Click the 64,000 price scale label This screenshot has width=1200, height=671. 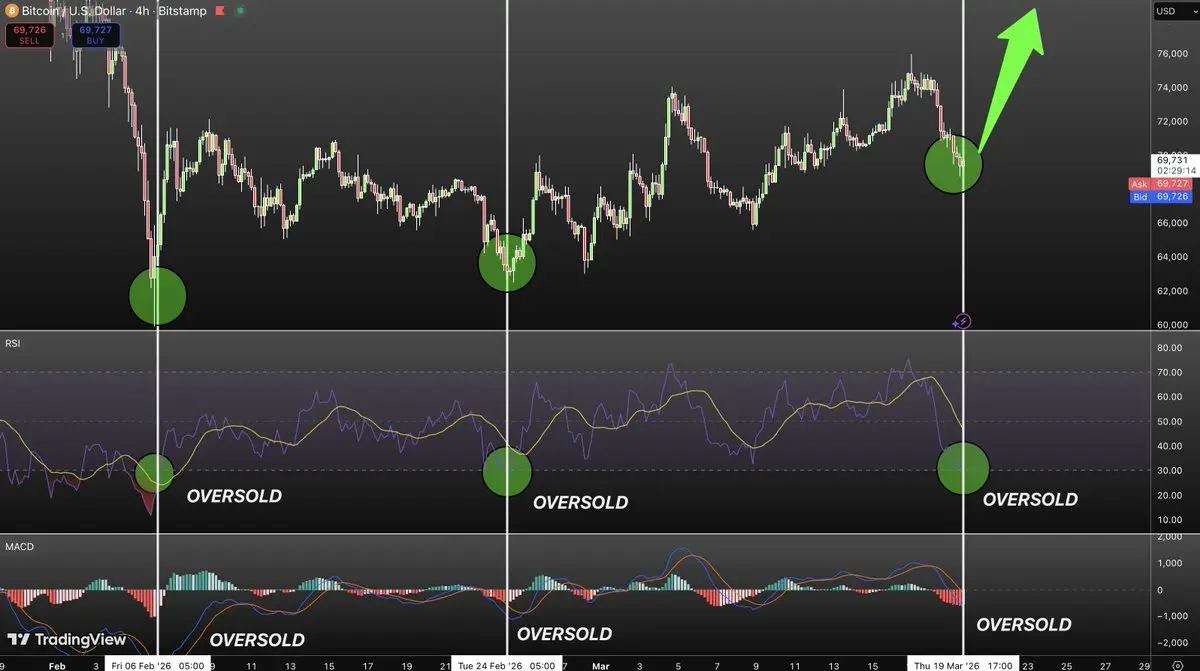coord(1172,257)
